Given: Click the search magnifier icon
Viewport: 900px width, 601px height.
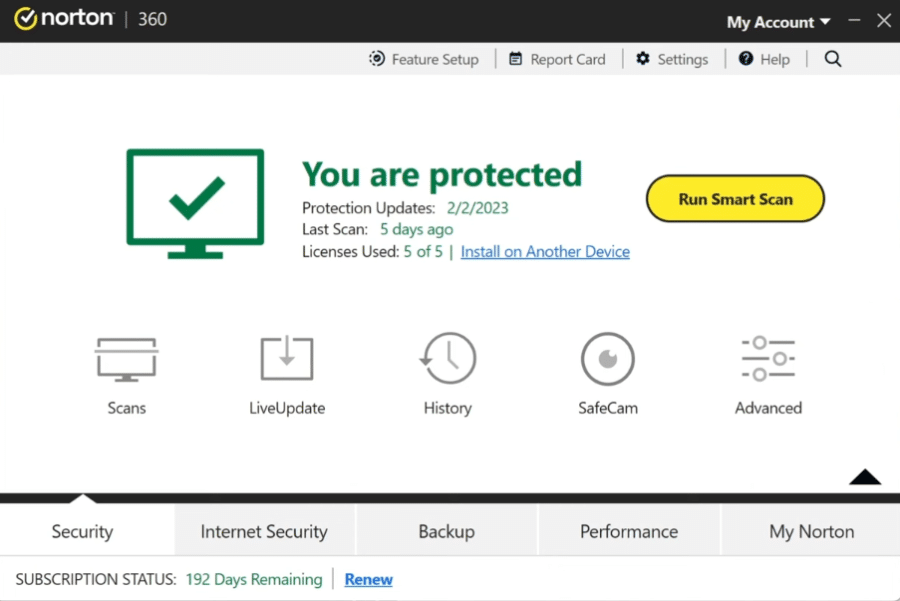Looking at the screenshot, I should pos(833,59).
